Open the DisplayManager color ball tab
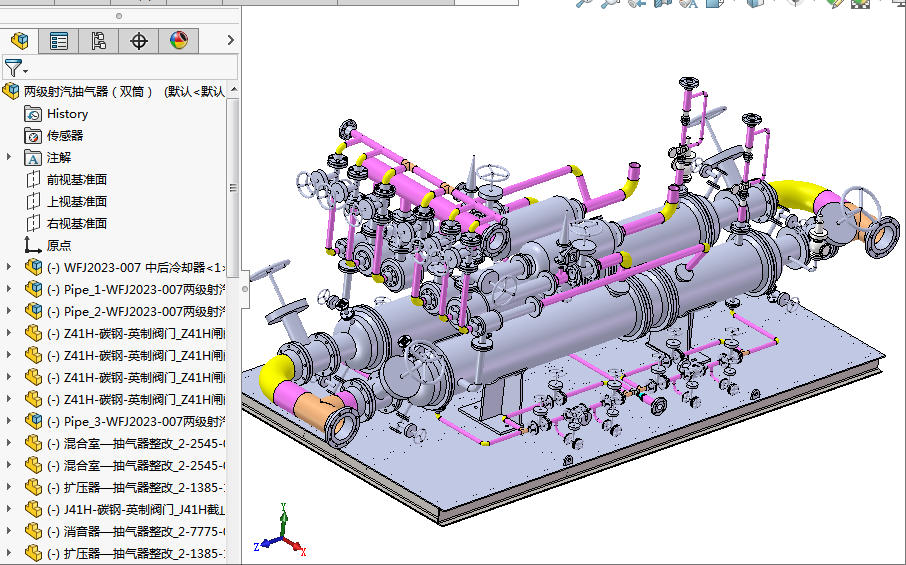This screenshot has width=906, height=565. coord(179,41)
